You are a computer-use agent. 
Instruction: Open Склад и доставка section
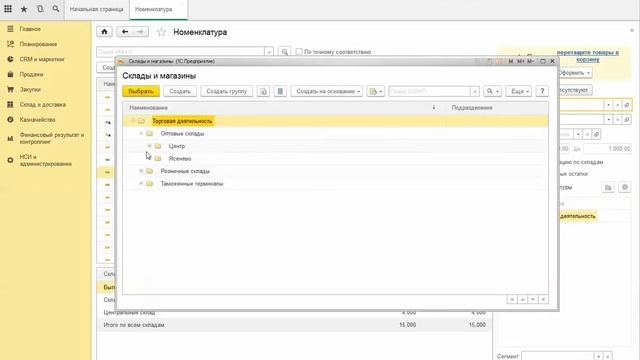tap(42, 104)
